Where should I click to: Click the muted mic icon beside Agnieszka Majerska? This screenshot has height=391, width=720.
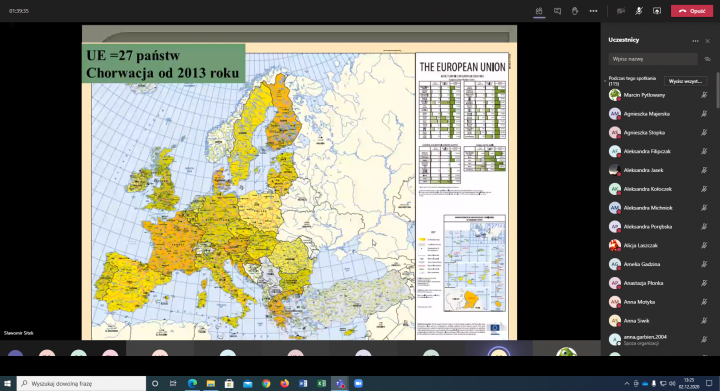coord(704,114)
